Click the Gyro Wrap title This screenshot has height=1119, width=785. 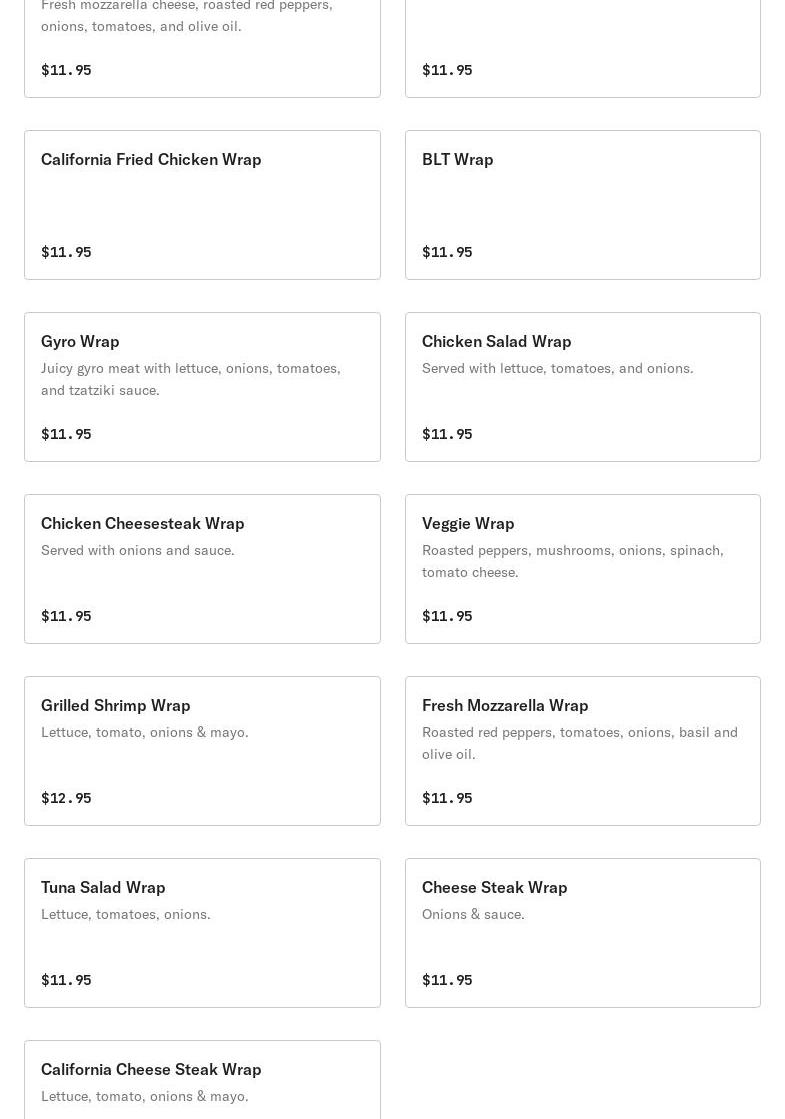tap(80, 342)
